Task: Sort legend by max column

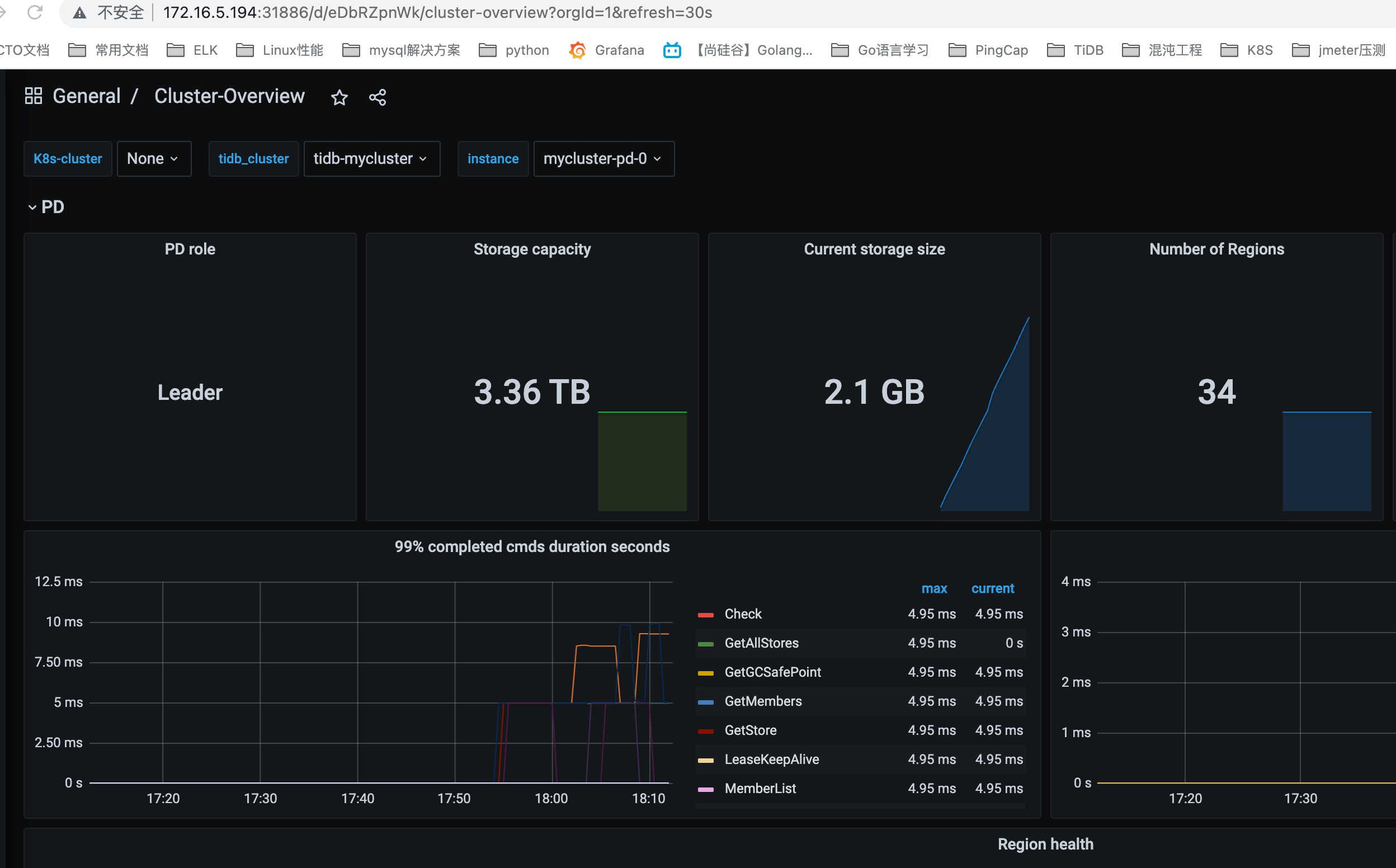Action: [933, 588]
